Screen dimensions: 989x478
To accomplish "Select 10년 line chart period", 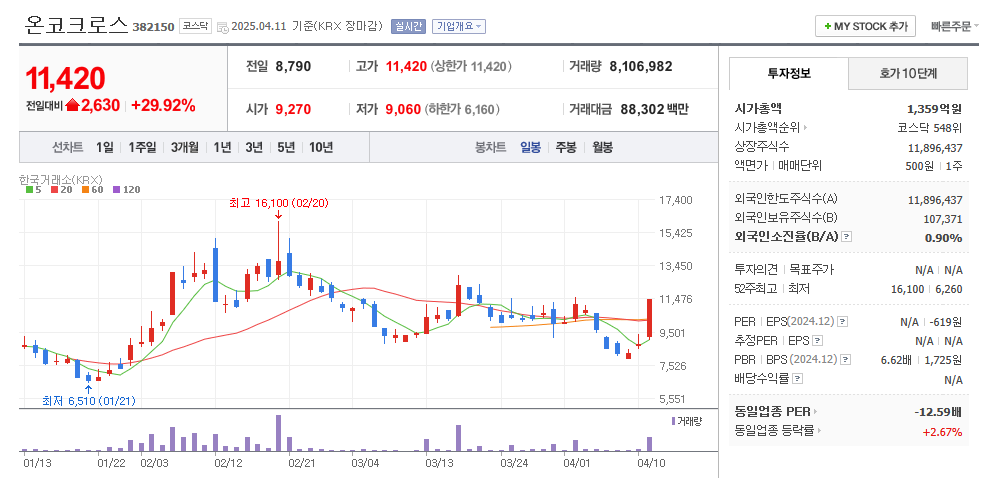I will tap(321, 148).
